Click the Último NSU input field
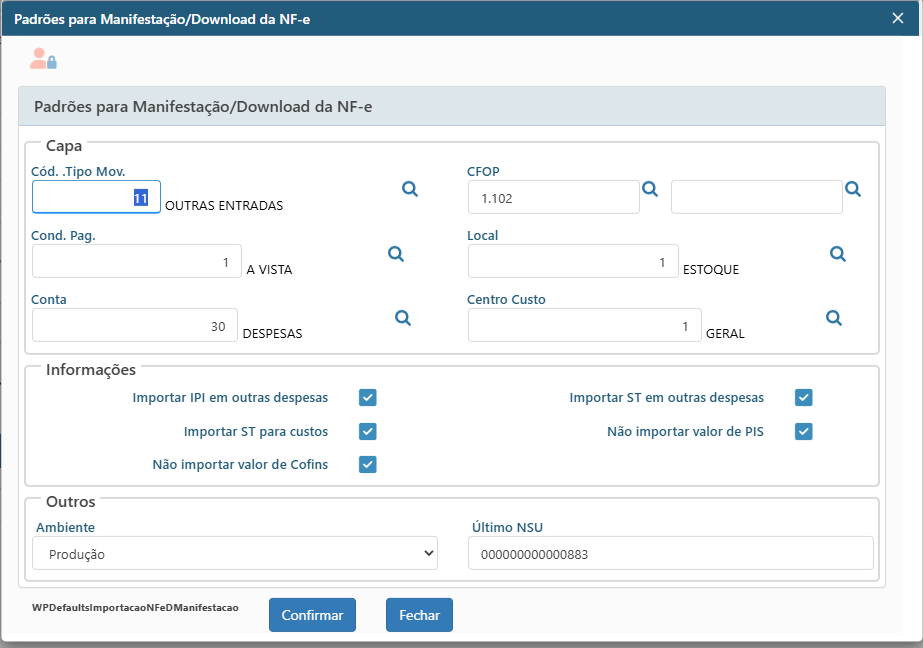923x648 pixels. coord(670,553)
